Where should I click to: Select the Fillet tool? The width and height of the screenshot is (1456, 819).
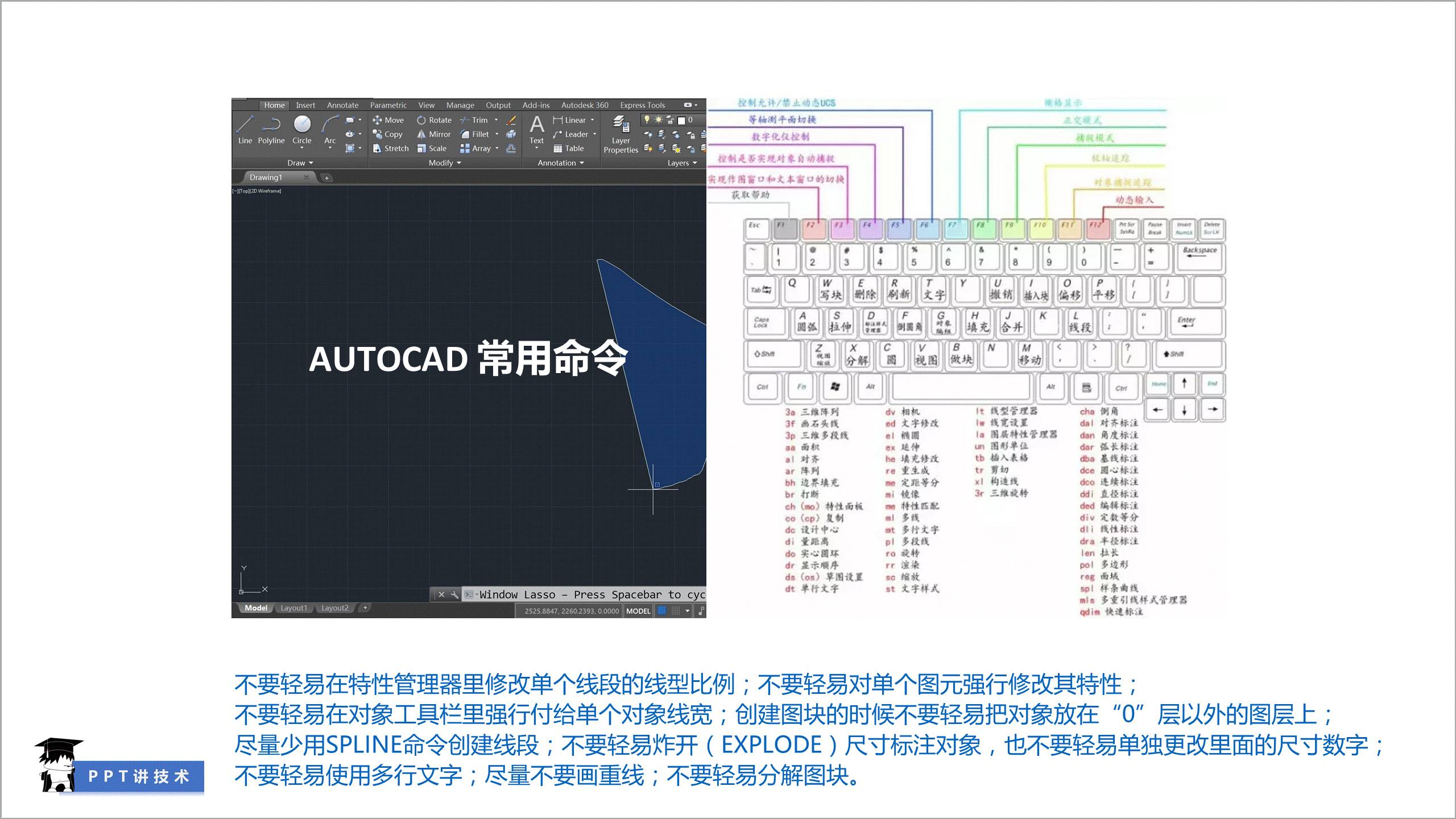coord(475,134)
